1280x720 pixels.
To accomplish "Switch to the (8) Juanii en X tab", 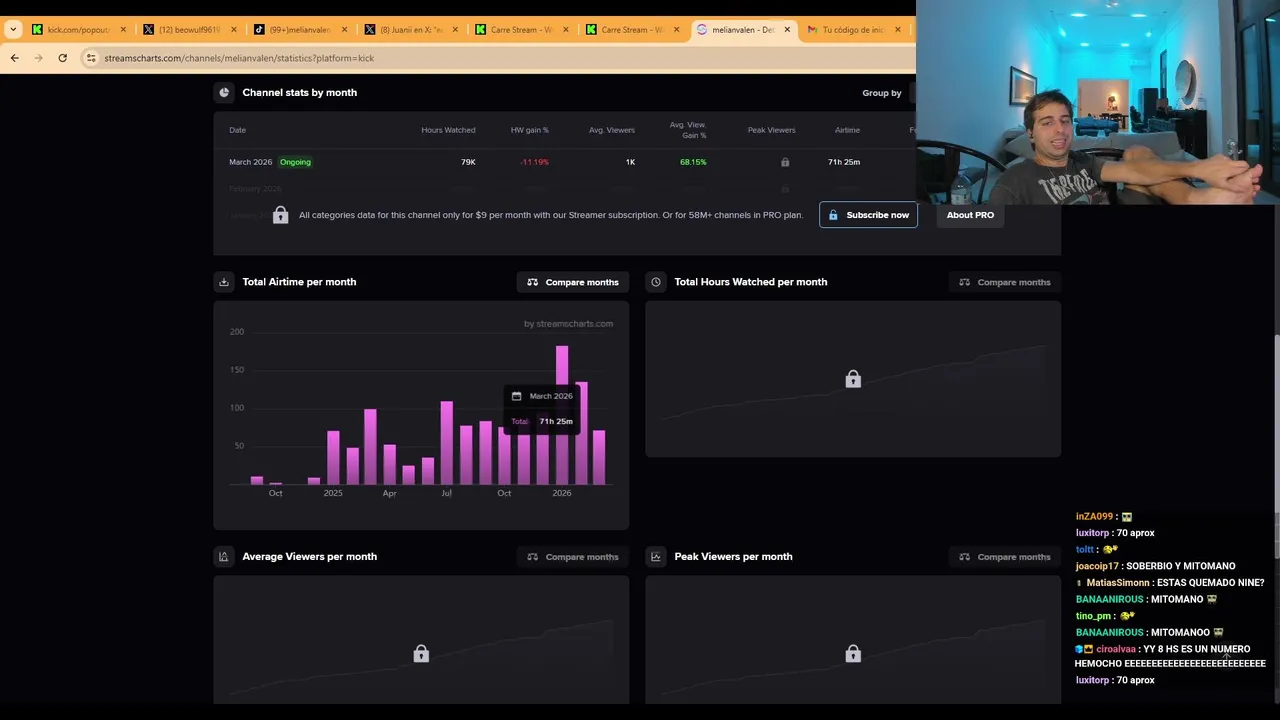I will (408, 30).
